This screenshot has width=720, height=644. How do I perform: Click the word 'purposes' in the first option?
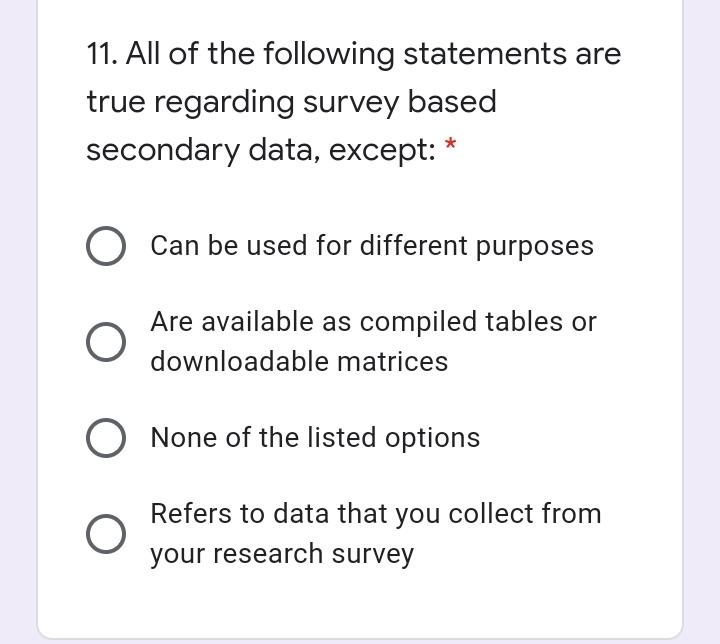click(534, 248)
